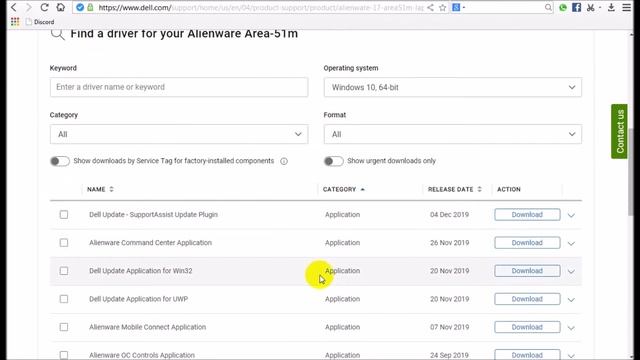Bookmark page with the star icon

442,7
